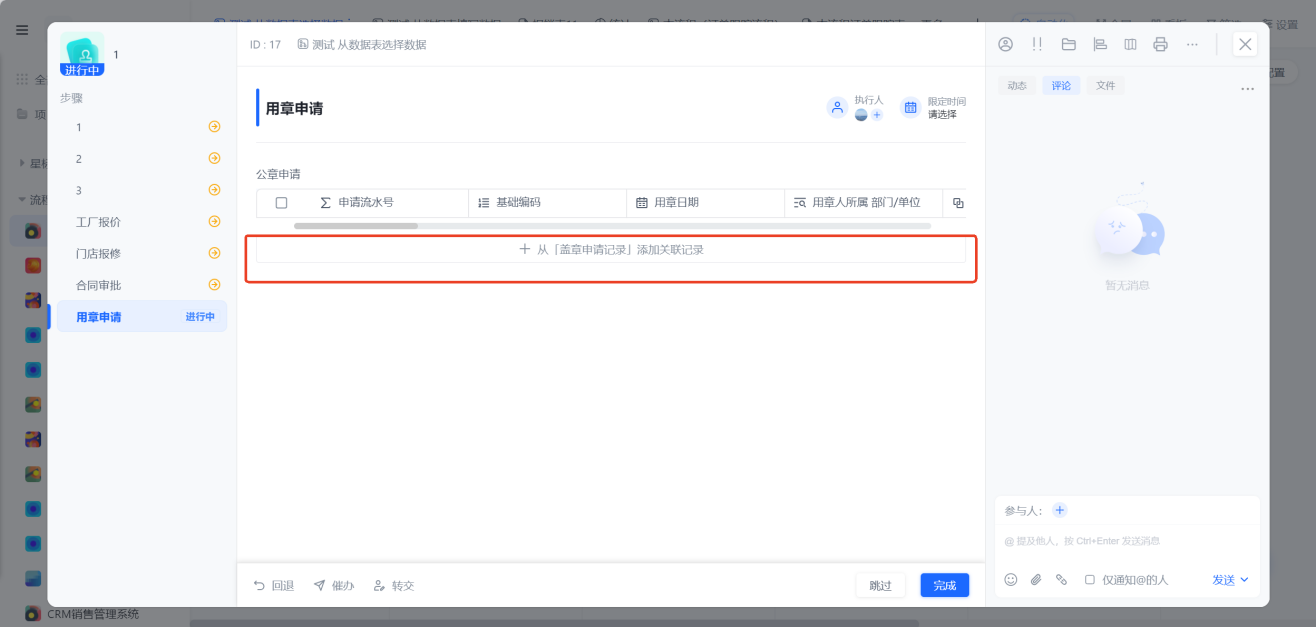Attach a file with paperclip icon
1316x627 pixels.
(1036, 579)
